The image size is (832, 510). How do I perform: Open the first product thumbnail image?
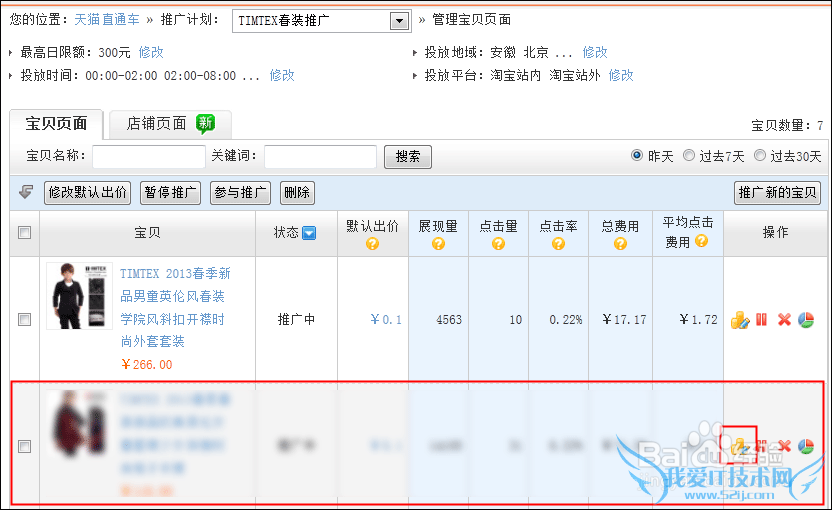pyautogui.click(x=80, y=296)
